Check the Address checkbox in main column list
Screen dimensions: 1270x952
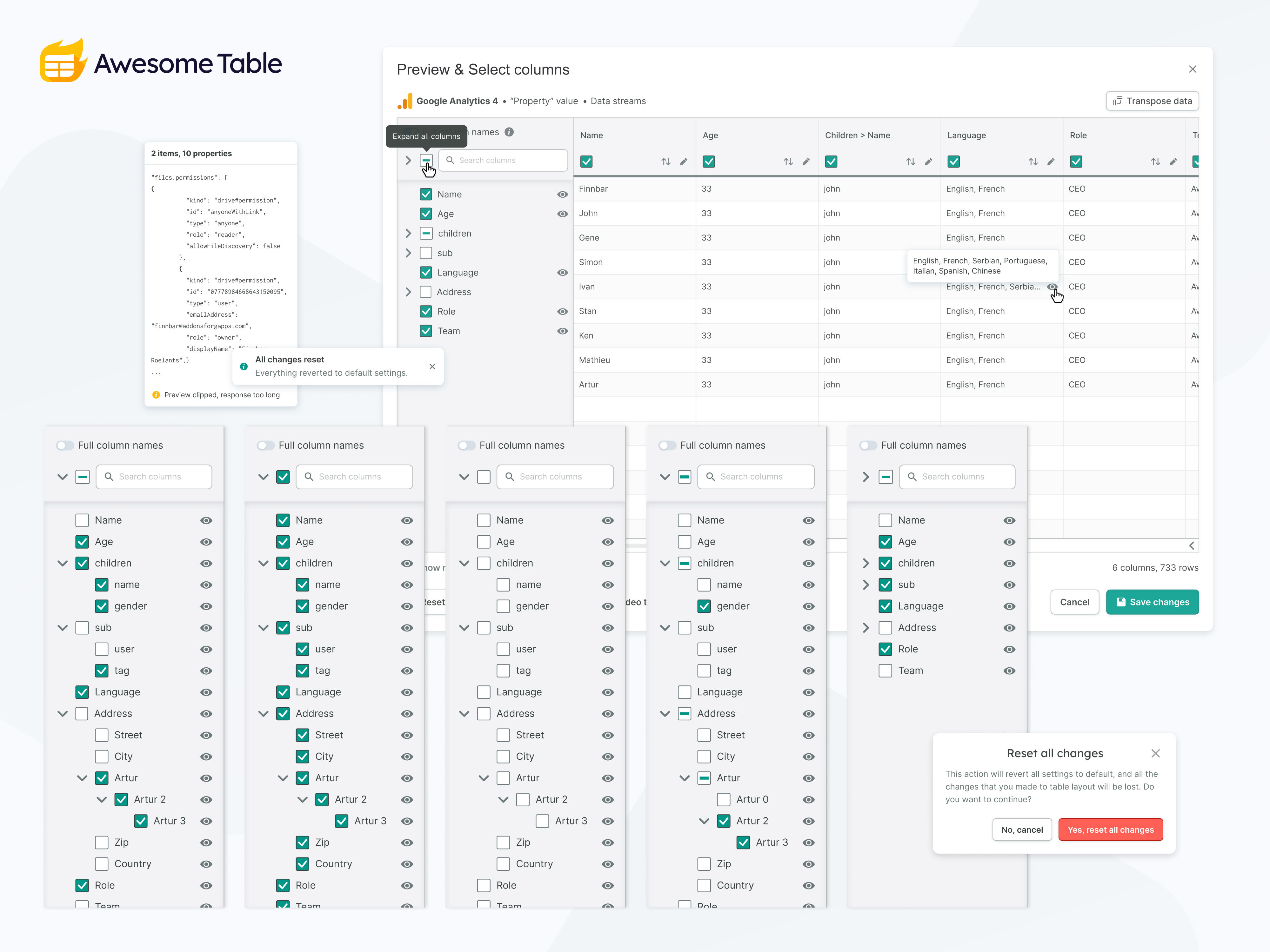point(425,292)
